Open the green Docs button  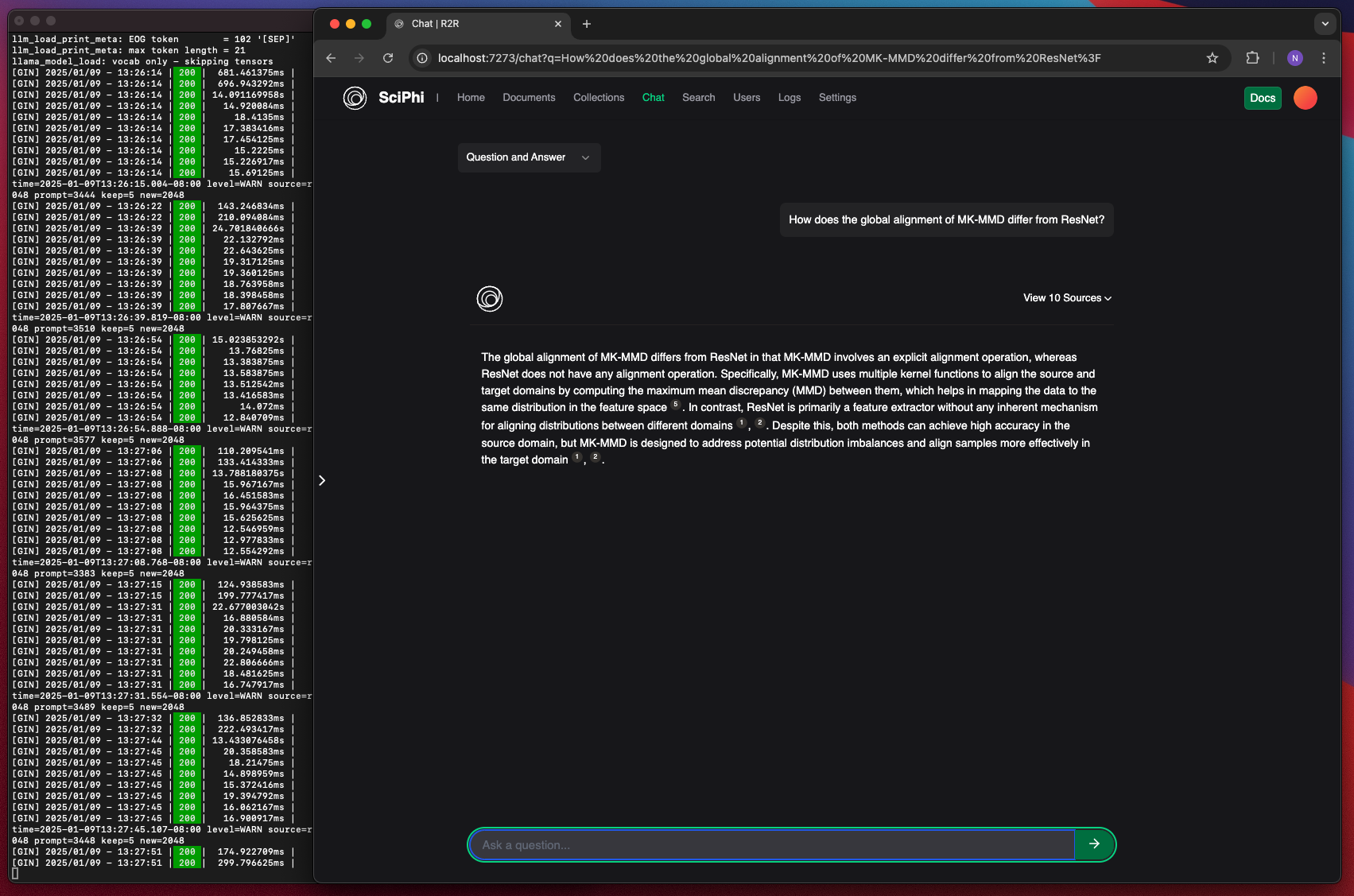[1263, 98]
